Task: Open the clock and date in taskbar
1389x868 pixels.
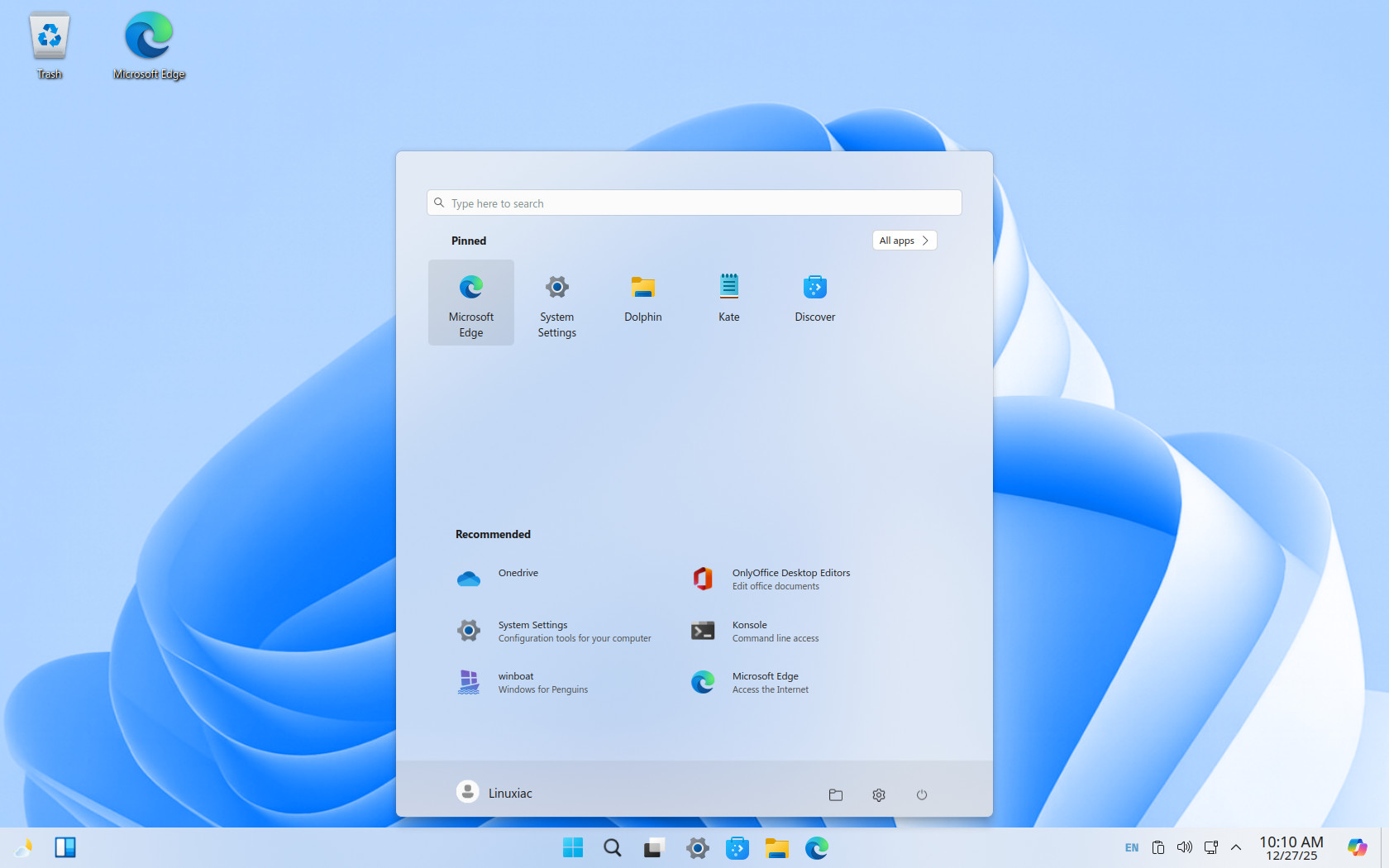Action: click(1291, 847)
